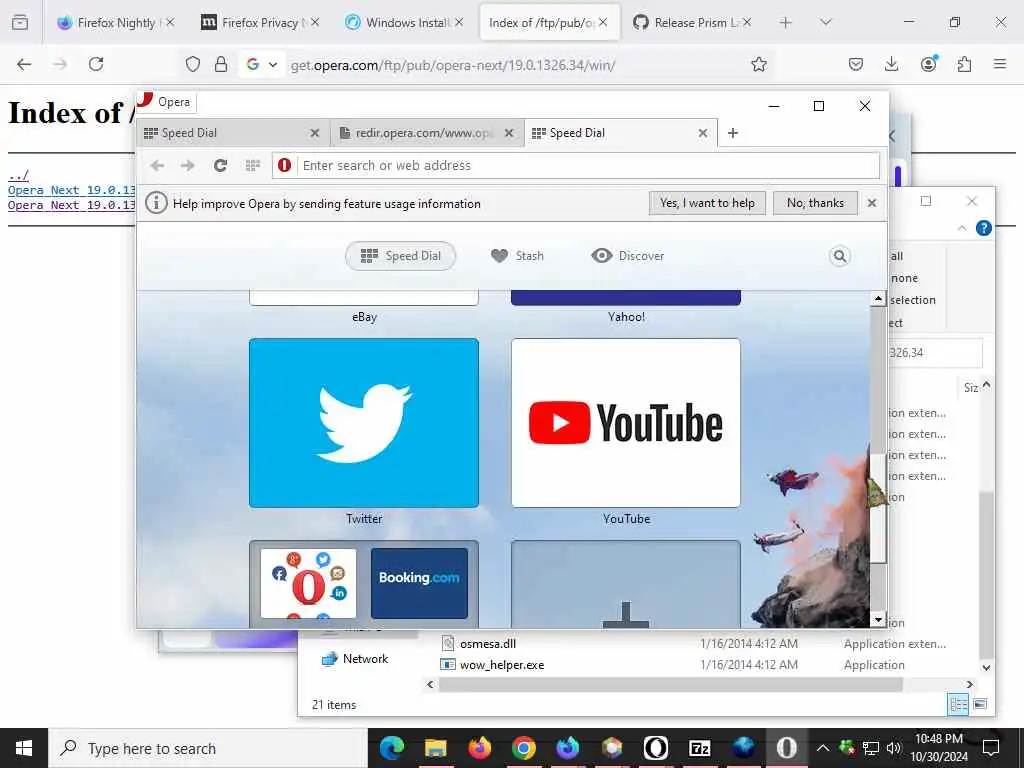Open the Opera social icons thumbnail

coord(308,583)
